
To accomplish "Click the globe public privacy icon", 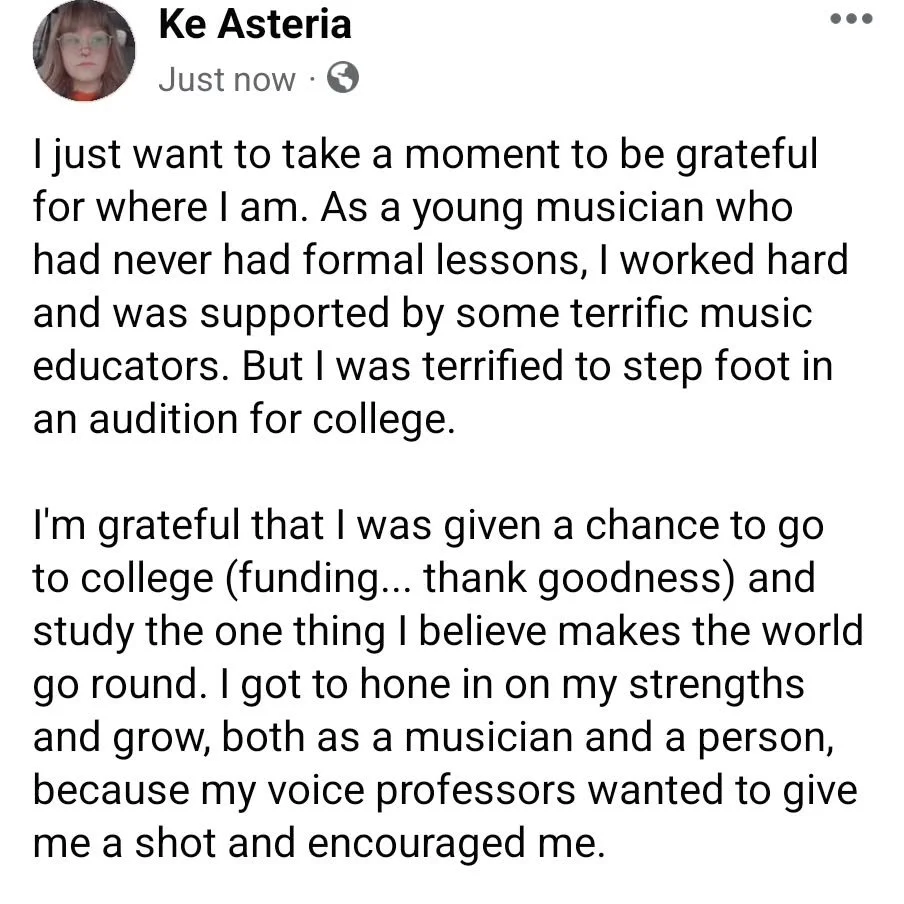I will 343,78.
